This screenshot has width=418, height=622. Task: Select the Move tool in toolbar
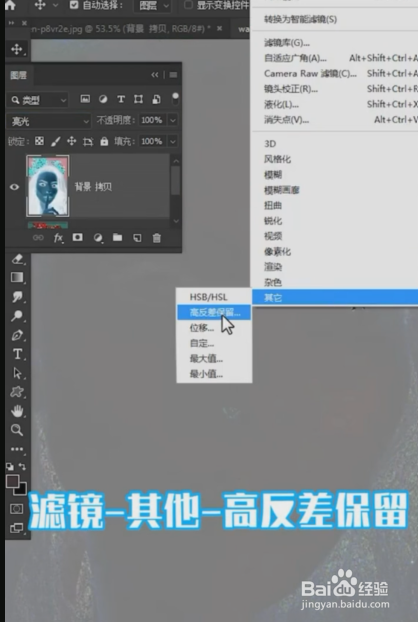pyautogui.click(x=17, y=49)
